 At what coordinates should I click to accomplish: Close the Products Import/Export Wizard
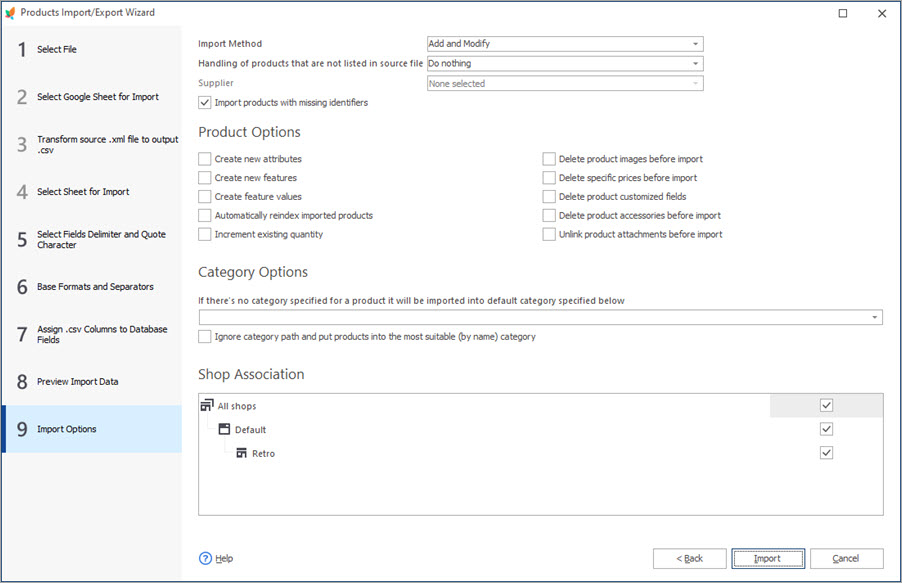pos(882,13)
